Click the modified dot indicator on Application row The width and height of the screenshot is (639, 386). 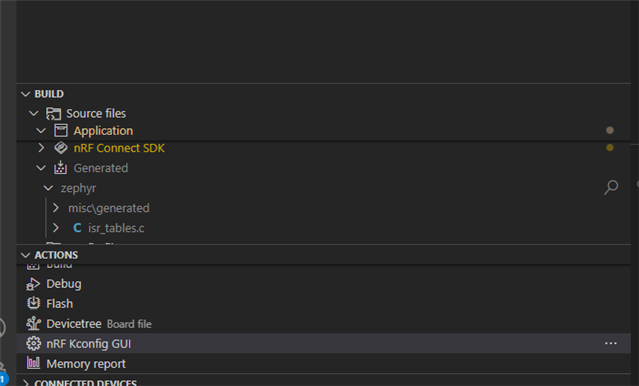(x=610, y=130)
